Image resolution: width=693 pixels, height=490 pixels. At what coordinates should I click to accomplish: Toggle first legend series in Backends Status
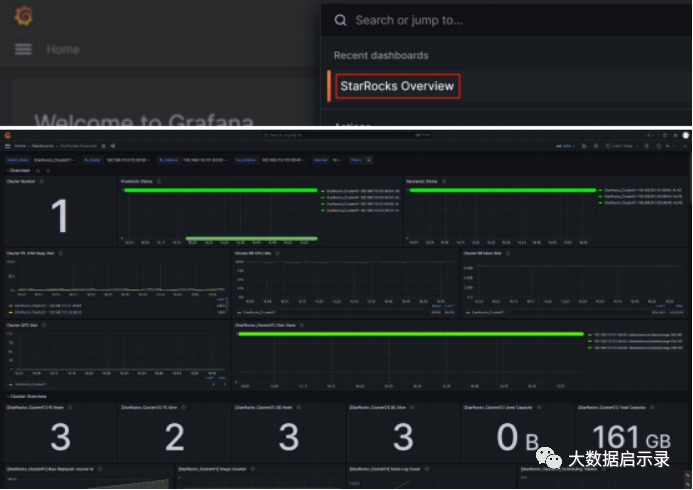point(640,190)
